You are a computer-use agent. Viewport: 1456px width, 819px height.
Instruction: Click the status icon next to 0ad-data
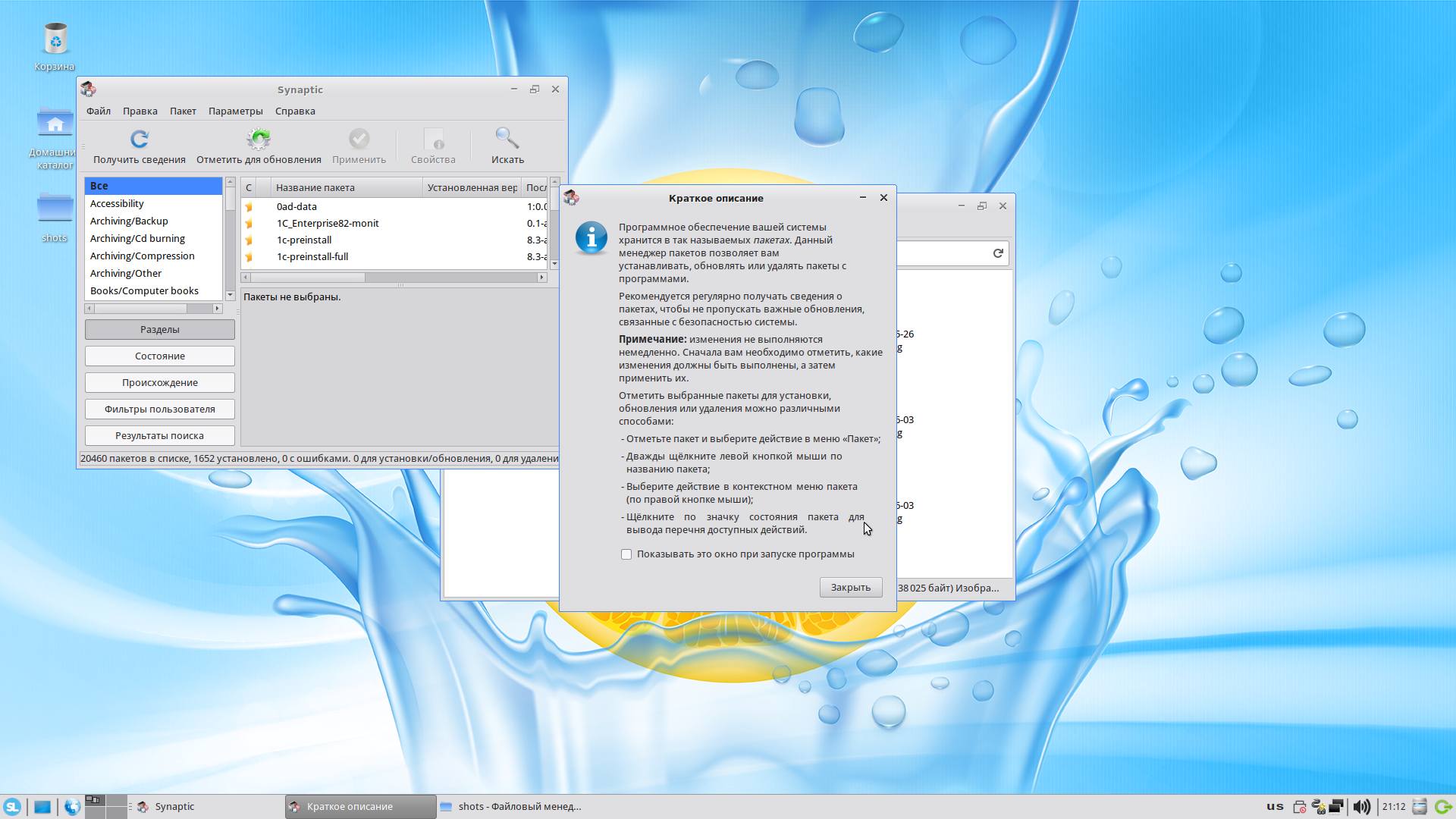tap(249, 206)
